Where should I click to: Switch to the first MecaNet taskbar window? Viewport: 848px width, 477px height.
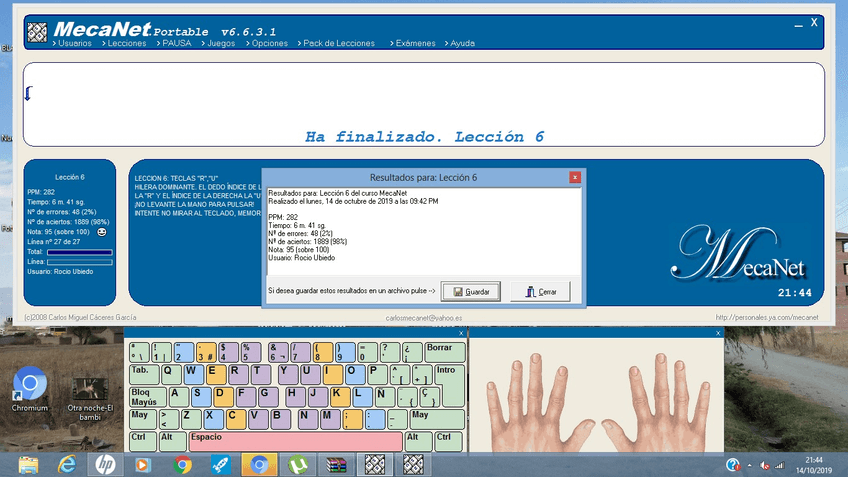pos(375,465)
